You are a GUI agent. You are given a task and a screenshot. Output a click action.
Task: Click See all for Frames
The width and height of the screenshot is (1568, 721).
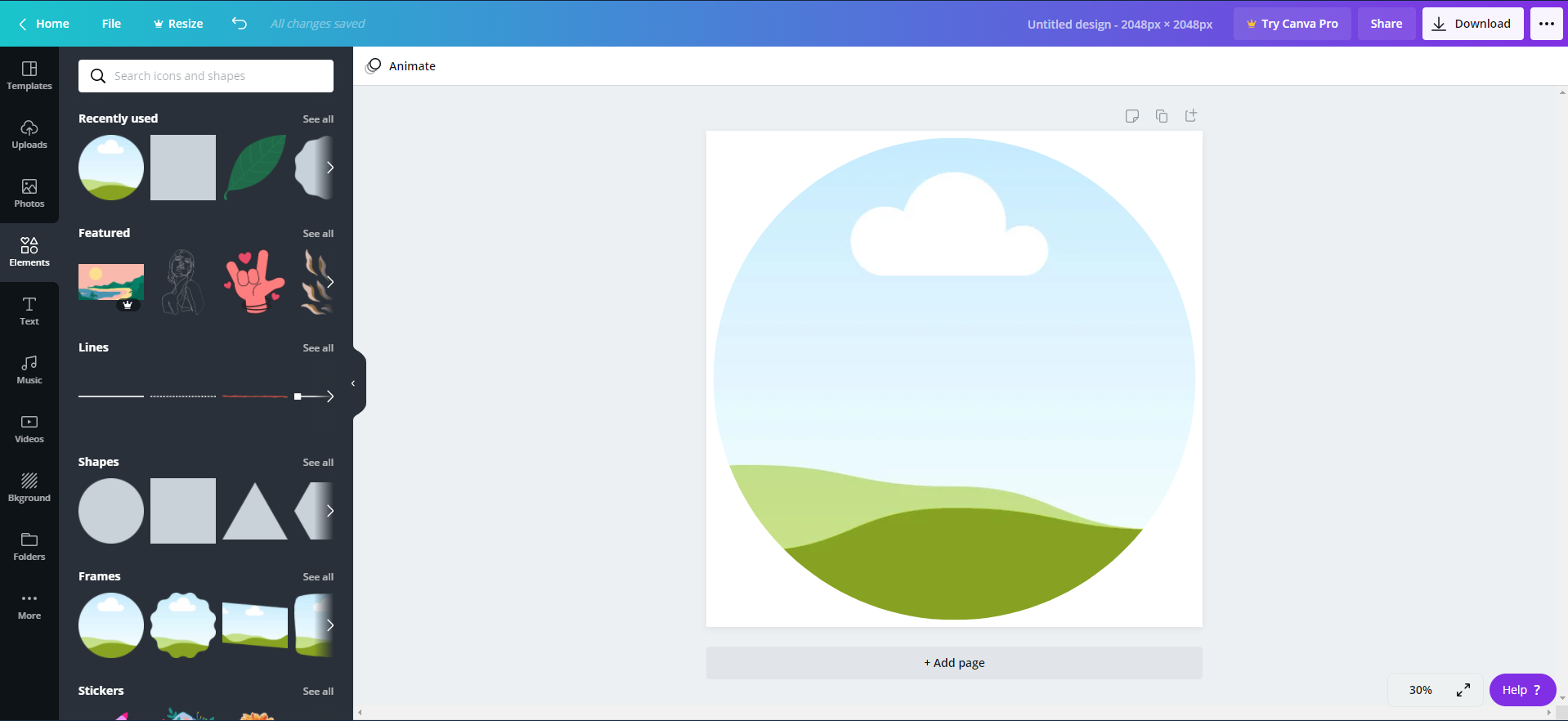coord(318,577)
